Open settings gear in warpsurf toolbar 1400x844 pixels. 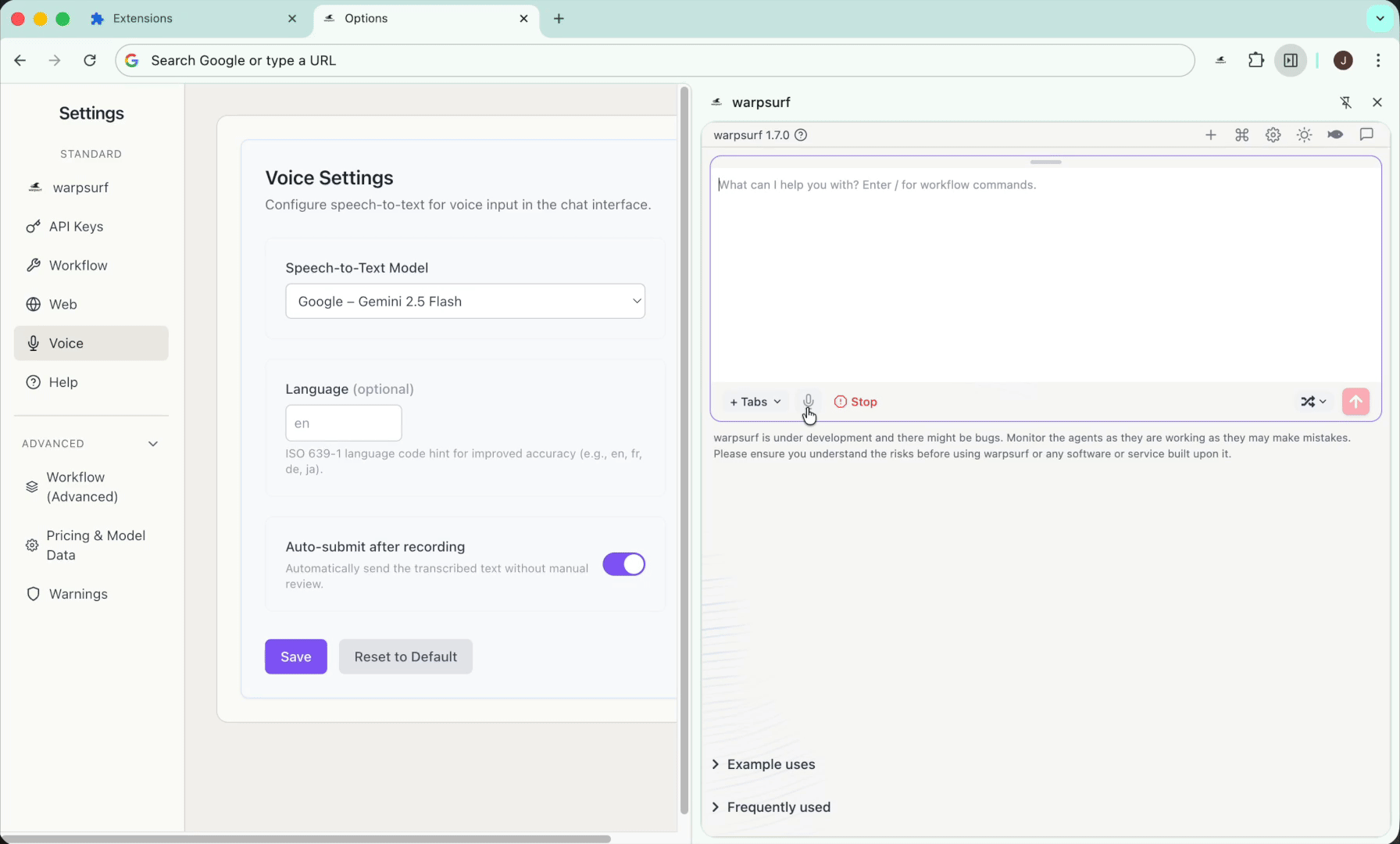click(x=1273, y=135)
